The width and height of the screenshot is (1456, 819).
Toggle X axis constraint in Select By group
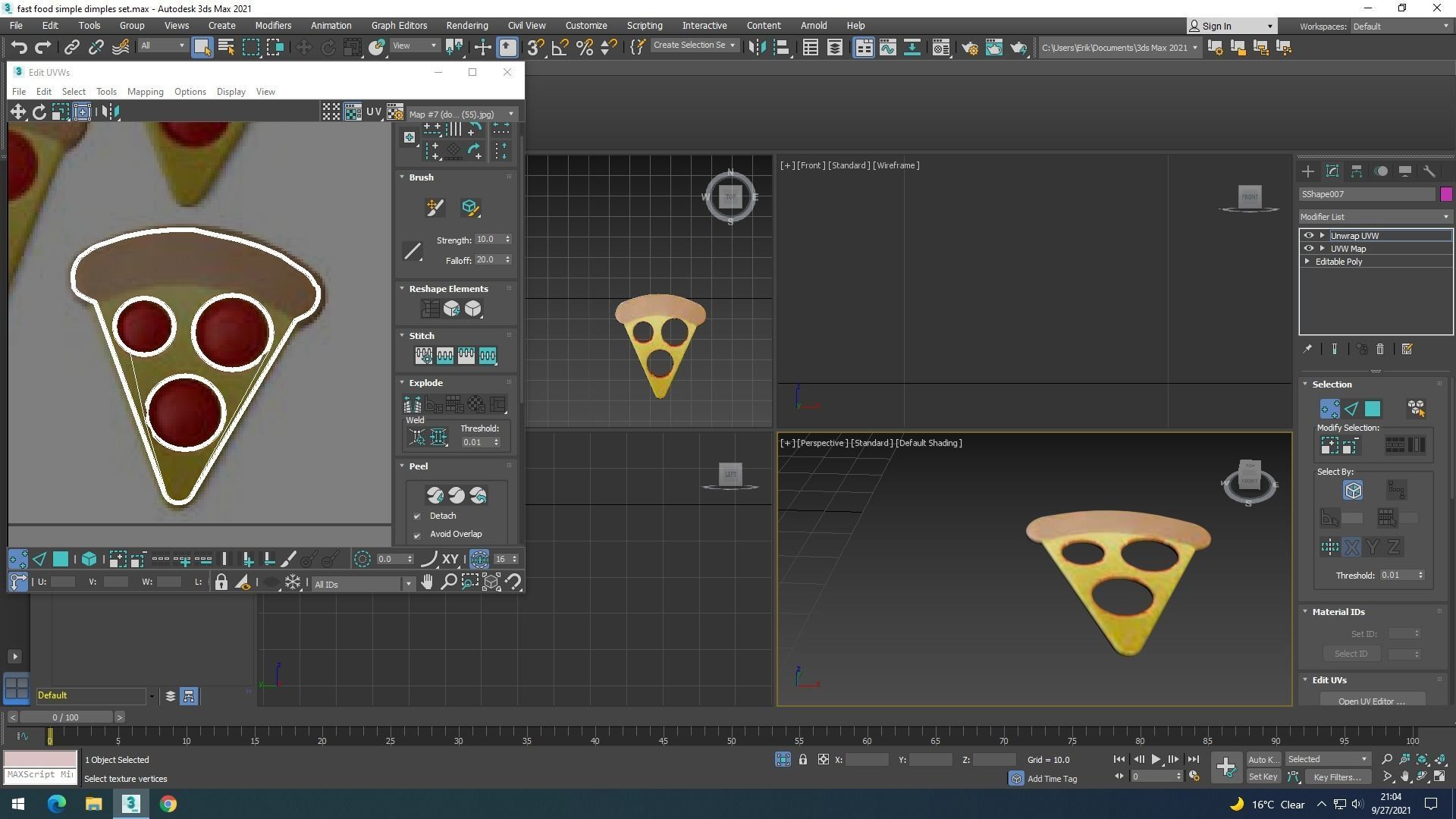pos(1351,546)
